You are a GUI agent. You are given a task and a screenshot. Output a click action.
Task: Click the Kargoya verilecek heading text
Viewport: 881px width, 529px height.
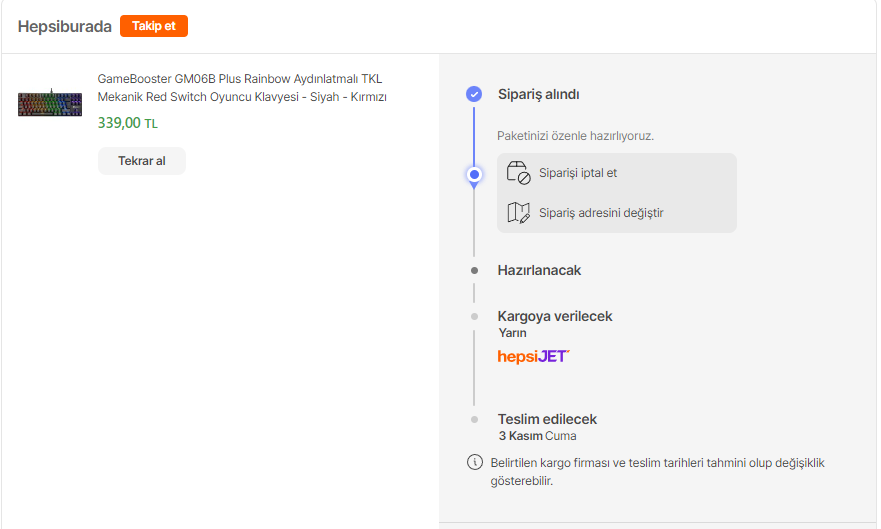point(554,316)
